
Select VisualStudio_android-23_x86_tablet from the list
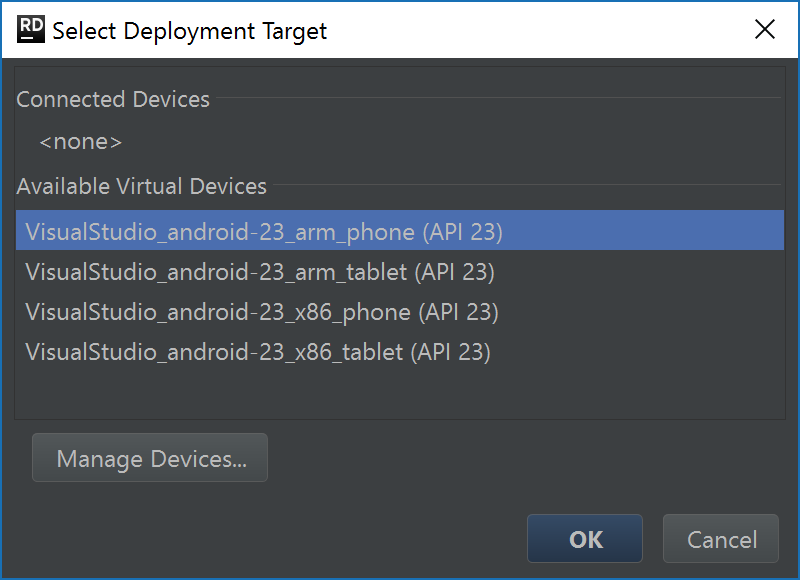399,351
